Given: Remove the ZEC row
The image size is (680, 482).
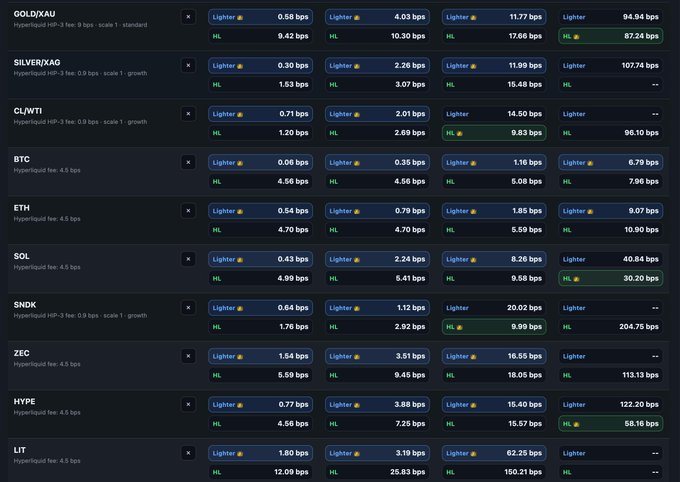Looking at the screenshot, I should pos(188,356).
